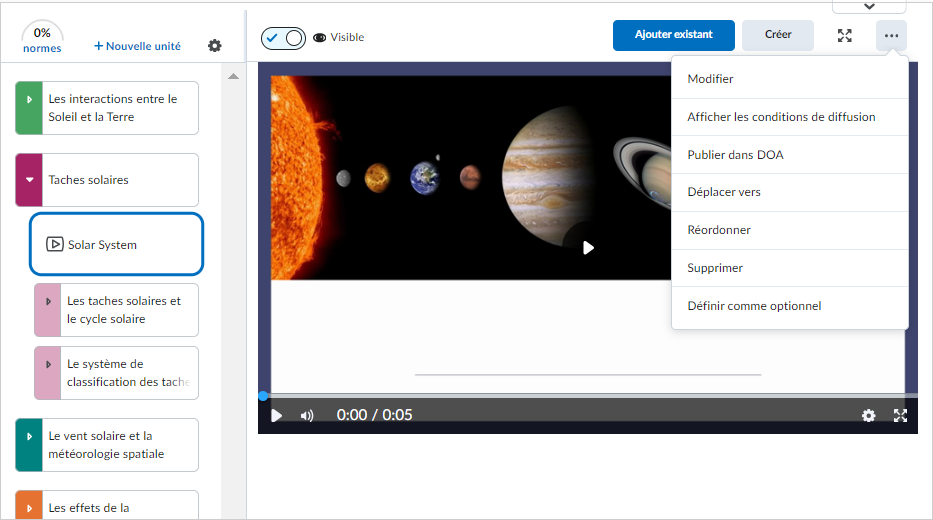The image size is (933, 520).
Task: Open the three-dots more options menu
Action: click(891, 36)
